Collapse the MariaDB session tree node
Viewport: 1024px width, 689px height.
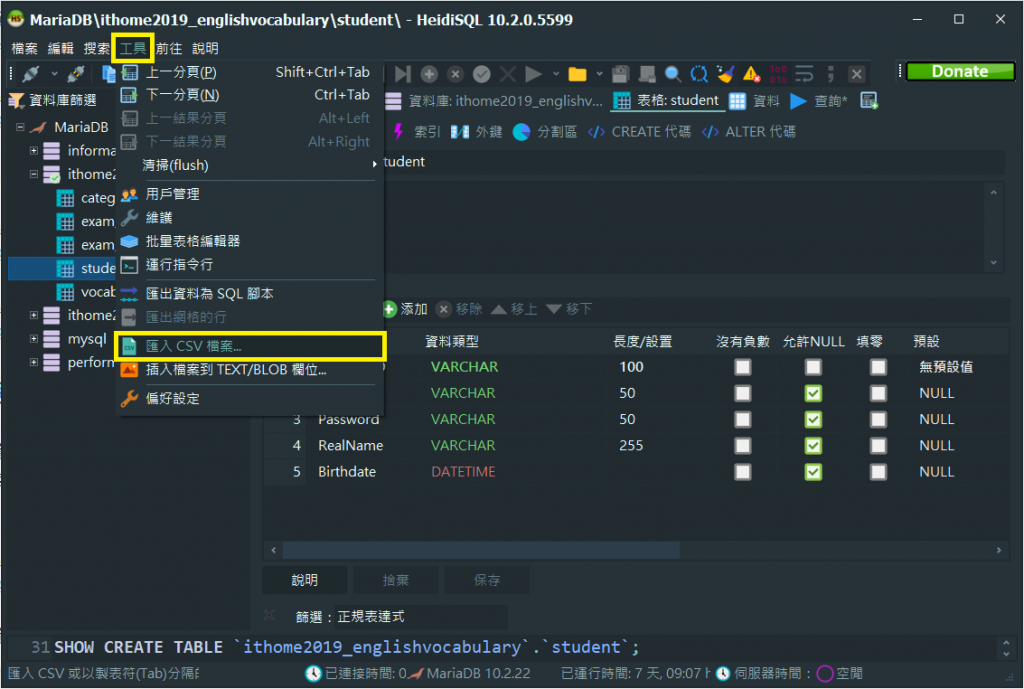(20, 127)
